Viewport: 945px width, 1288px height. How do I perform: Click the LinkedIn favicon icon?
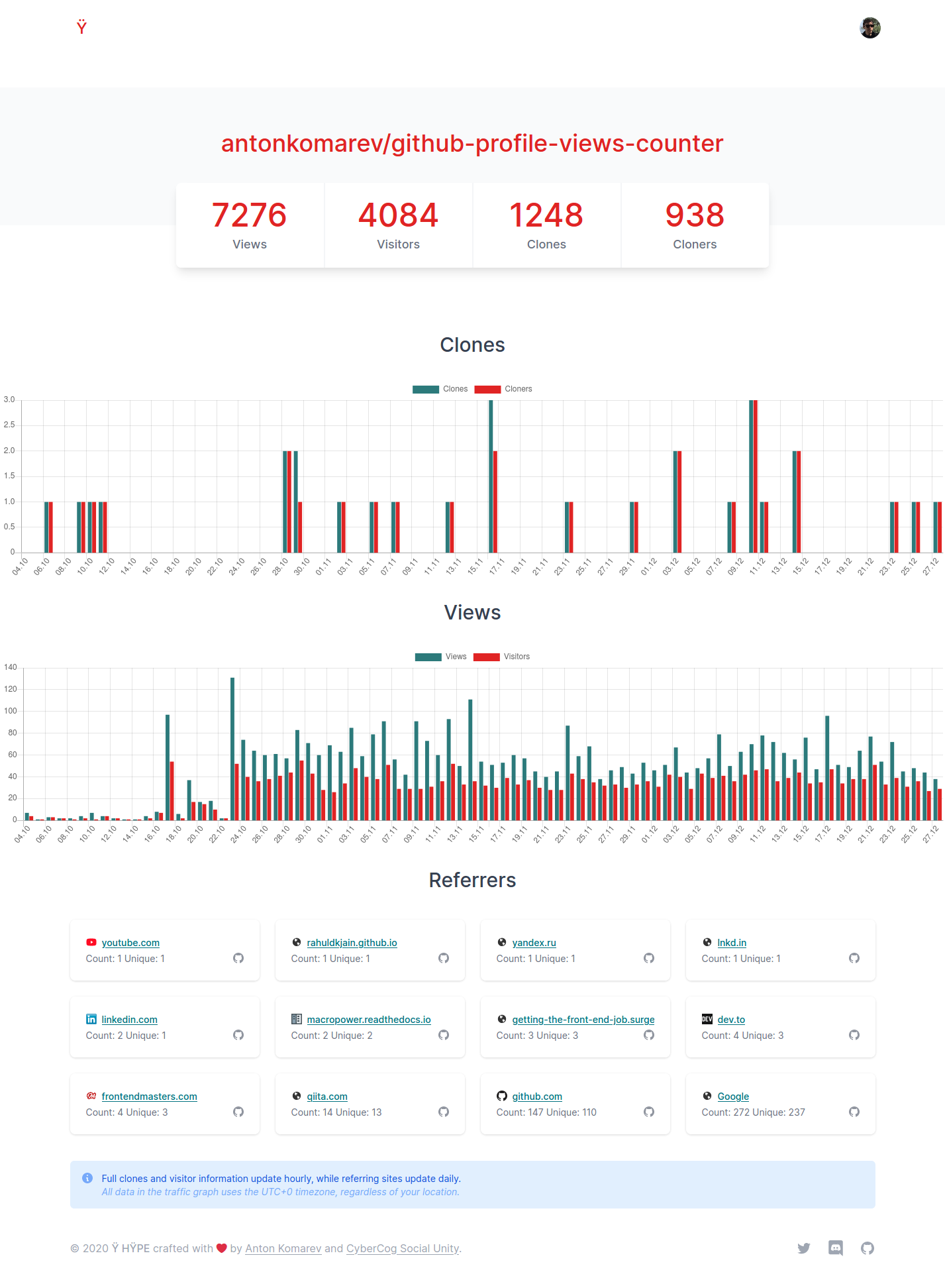coord(91,1020)
